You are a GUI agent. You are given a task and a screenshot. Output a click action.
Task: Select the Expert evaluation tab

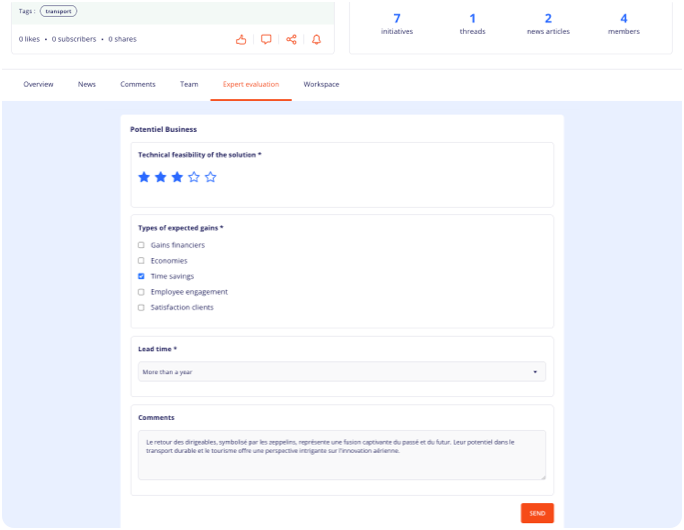click(251, 84)
